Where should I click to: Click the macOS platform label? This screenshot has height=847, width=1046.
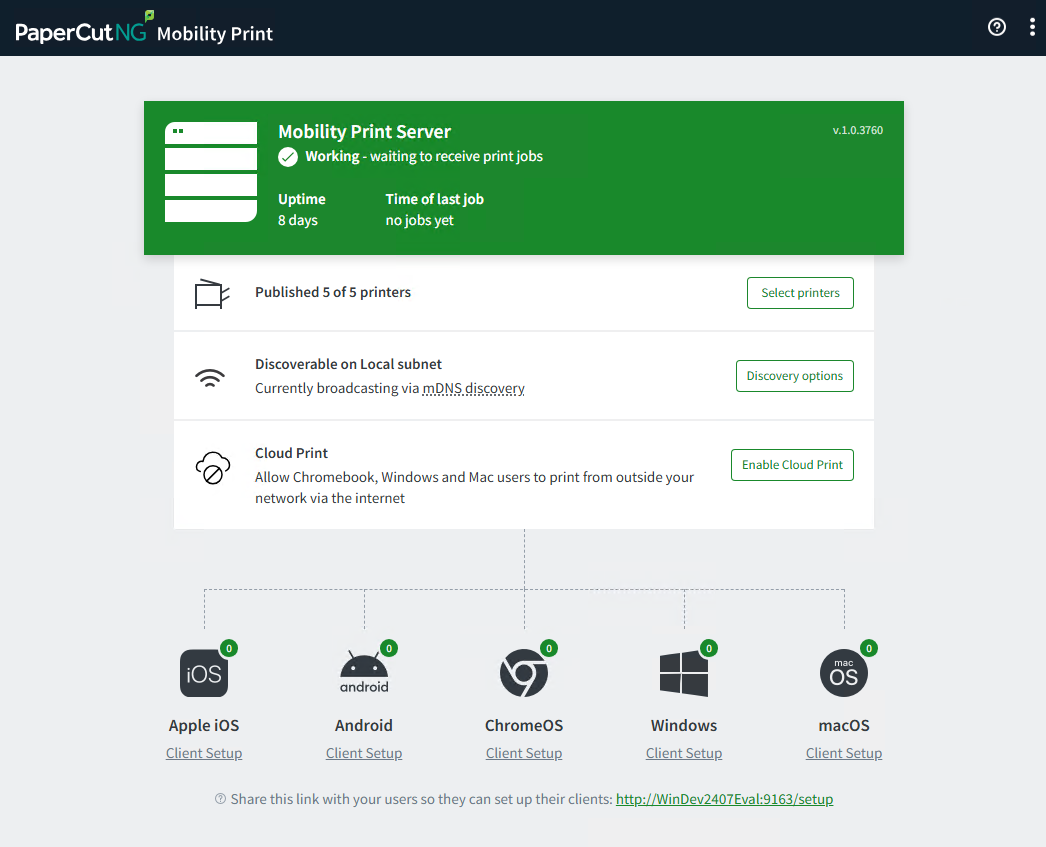844,725
